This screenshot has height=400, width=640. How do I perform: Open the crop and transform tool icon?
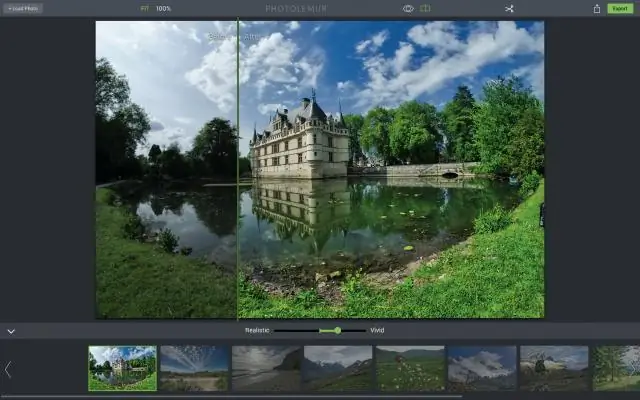pos(508,8)
